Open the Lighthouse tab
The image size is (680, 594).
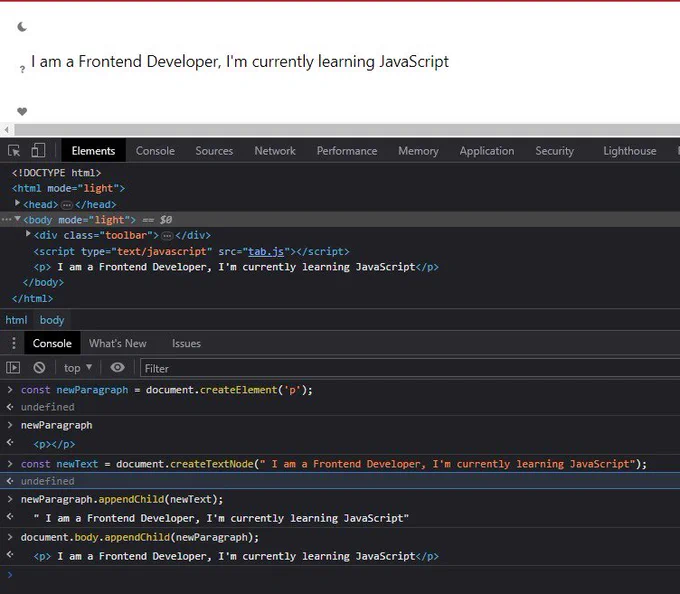click(x=630, y=151)
